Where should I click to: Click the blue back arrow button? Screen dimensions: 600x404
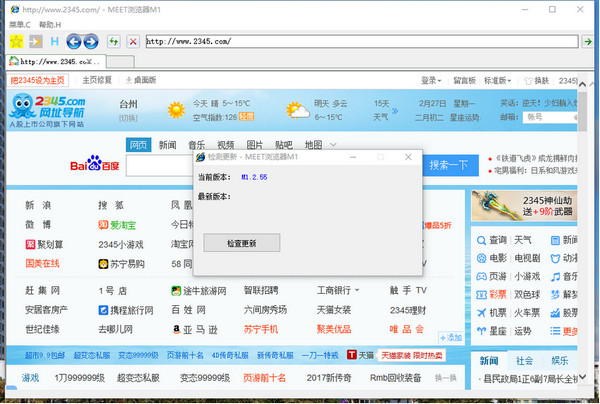click(x=72, y=42)
